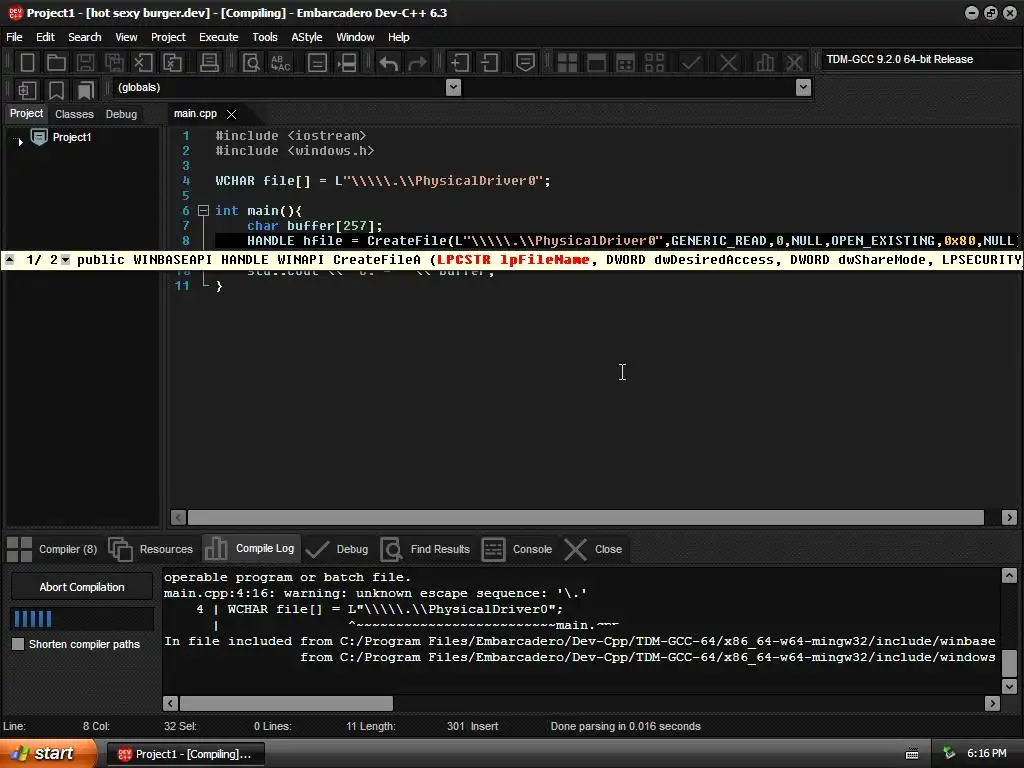Click the Save floppy disk icon

click(x=85, y=63)
